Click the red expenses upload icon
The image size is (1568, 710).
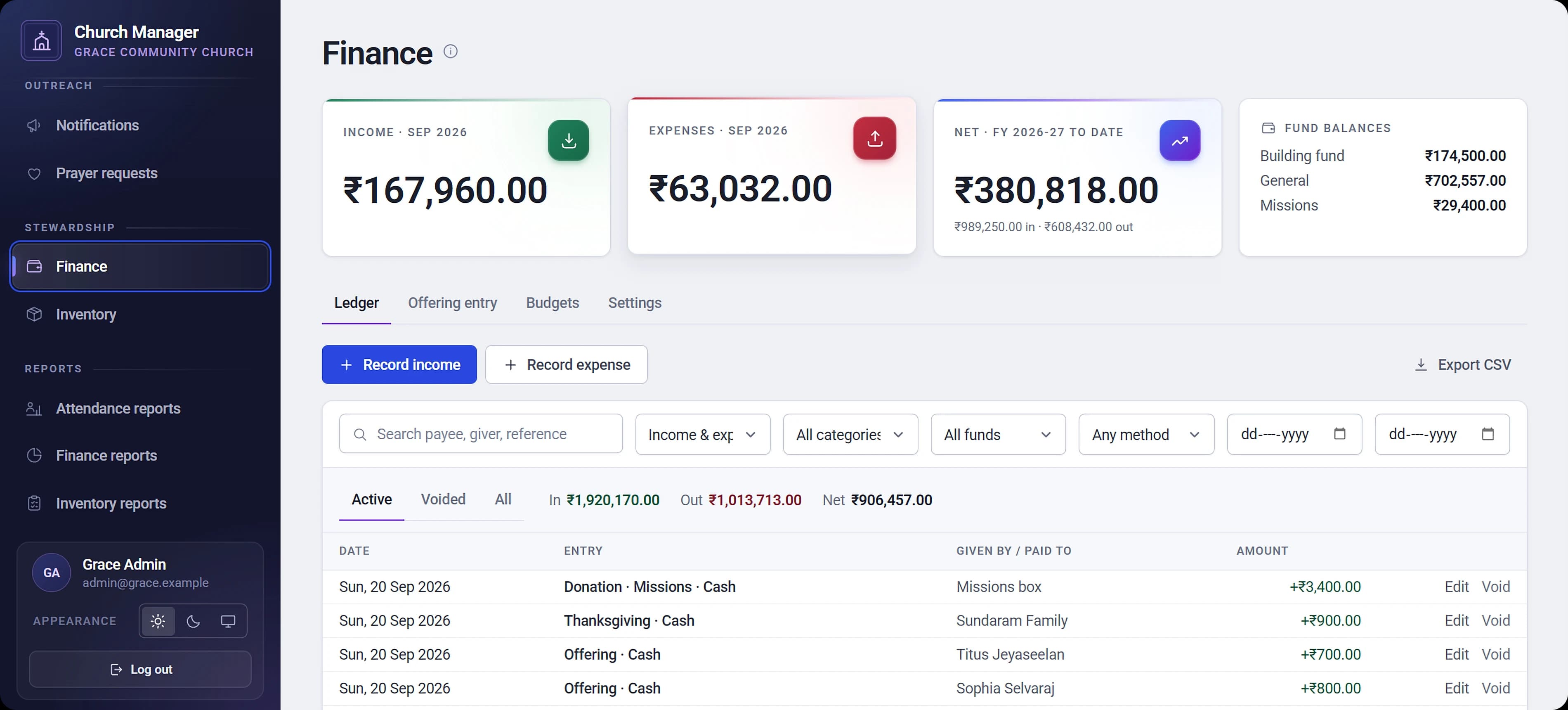point(875,139)
